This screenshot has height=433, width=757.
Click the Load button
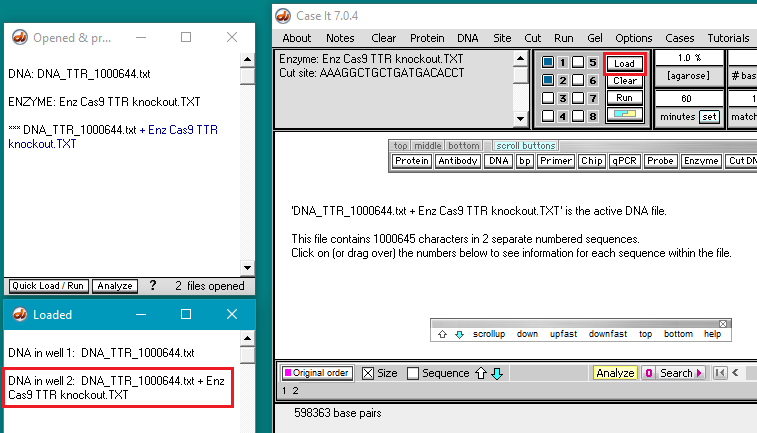pyautogui.click(x=624, y=63)
